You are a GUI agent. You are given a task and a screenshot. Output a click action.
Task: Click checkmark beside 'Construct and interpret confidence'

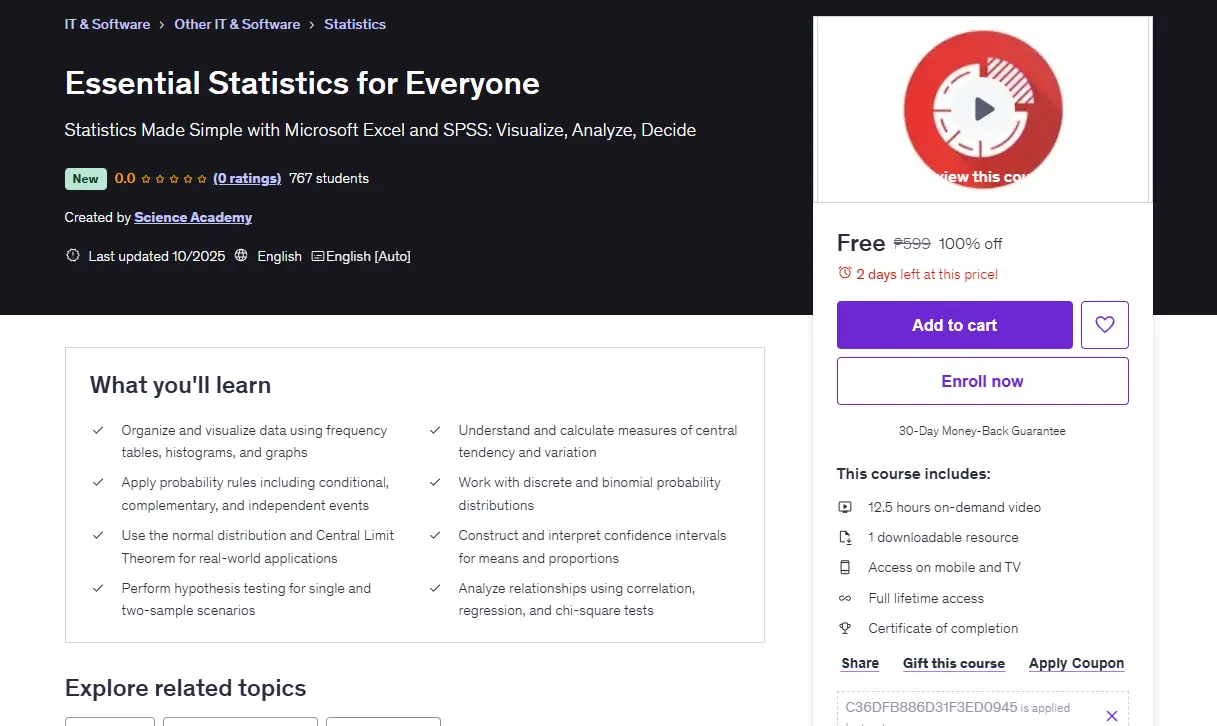435,535
